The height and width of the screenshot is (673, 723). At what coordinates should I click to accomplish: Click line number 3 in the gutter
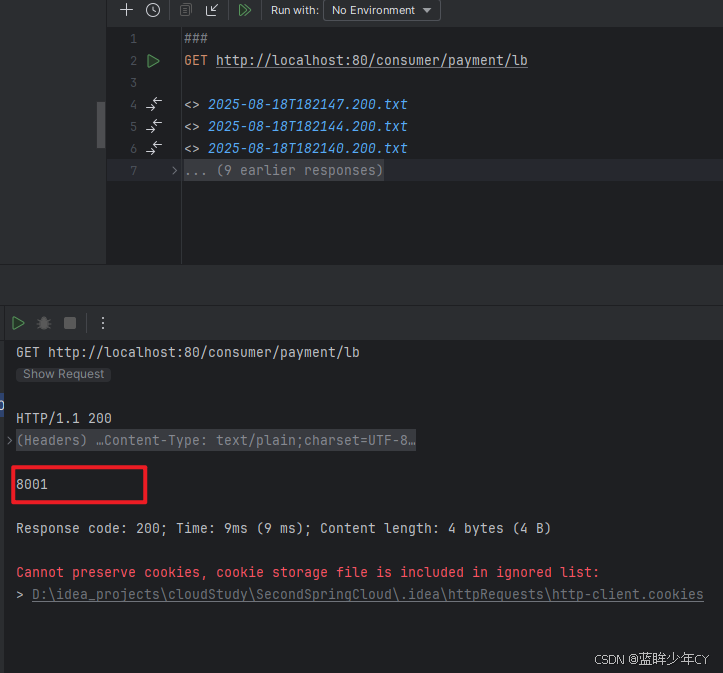pos(133,83)
